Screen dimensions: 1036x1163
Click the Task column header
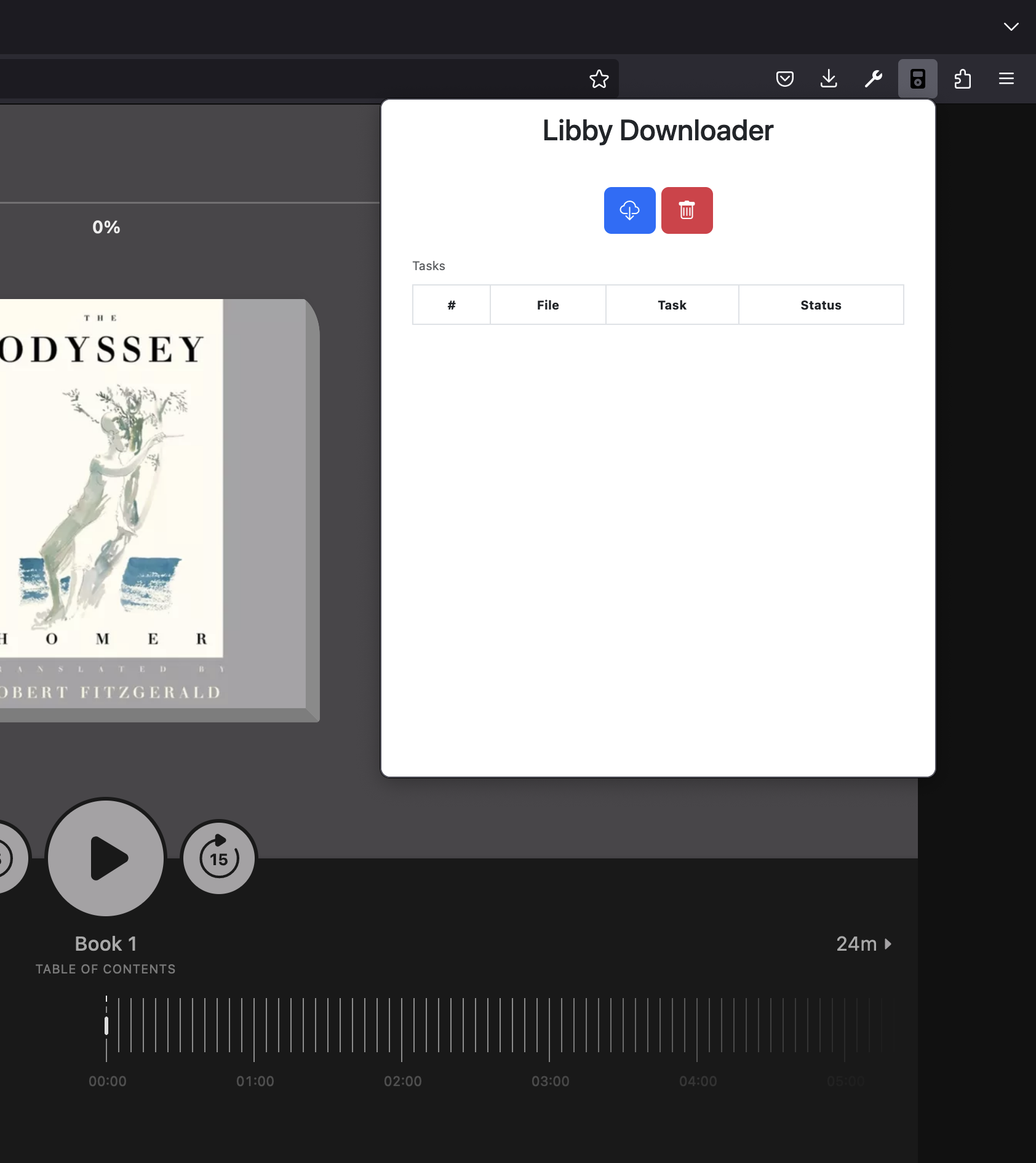672,305
